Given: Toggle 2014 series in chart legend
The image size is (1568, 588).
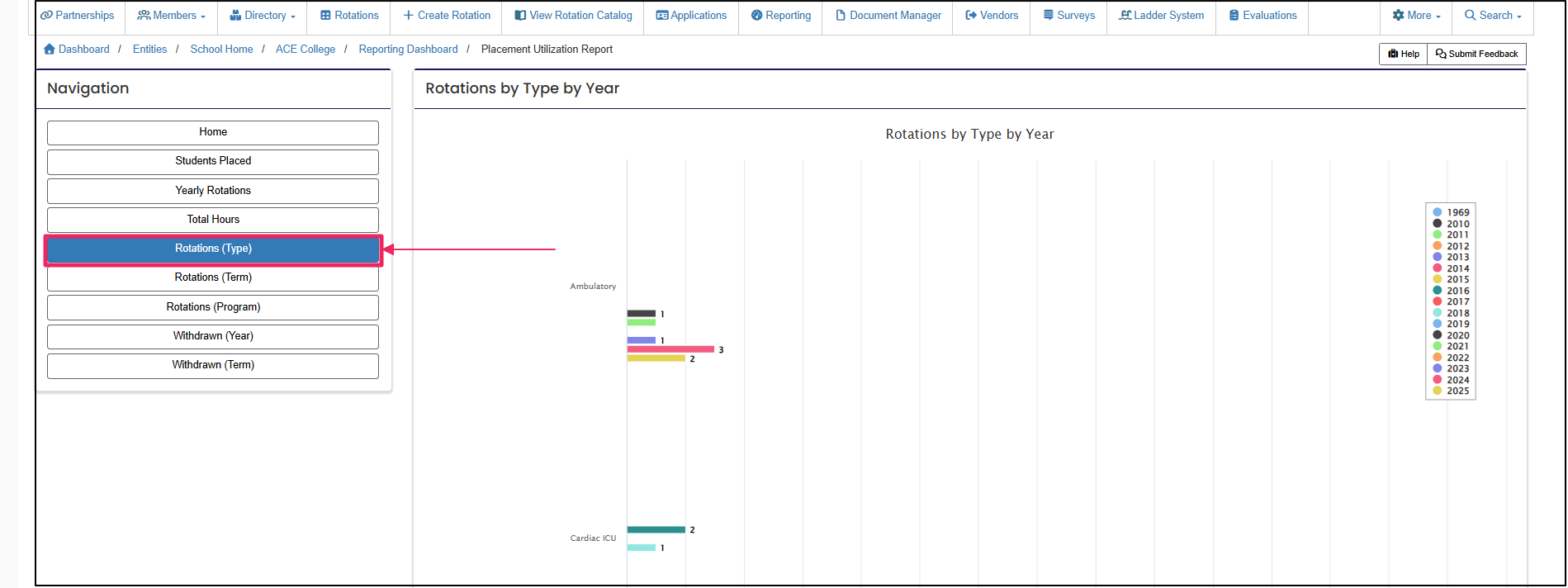Looking at the screenshot, I should (x=1451, y=268).
